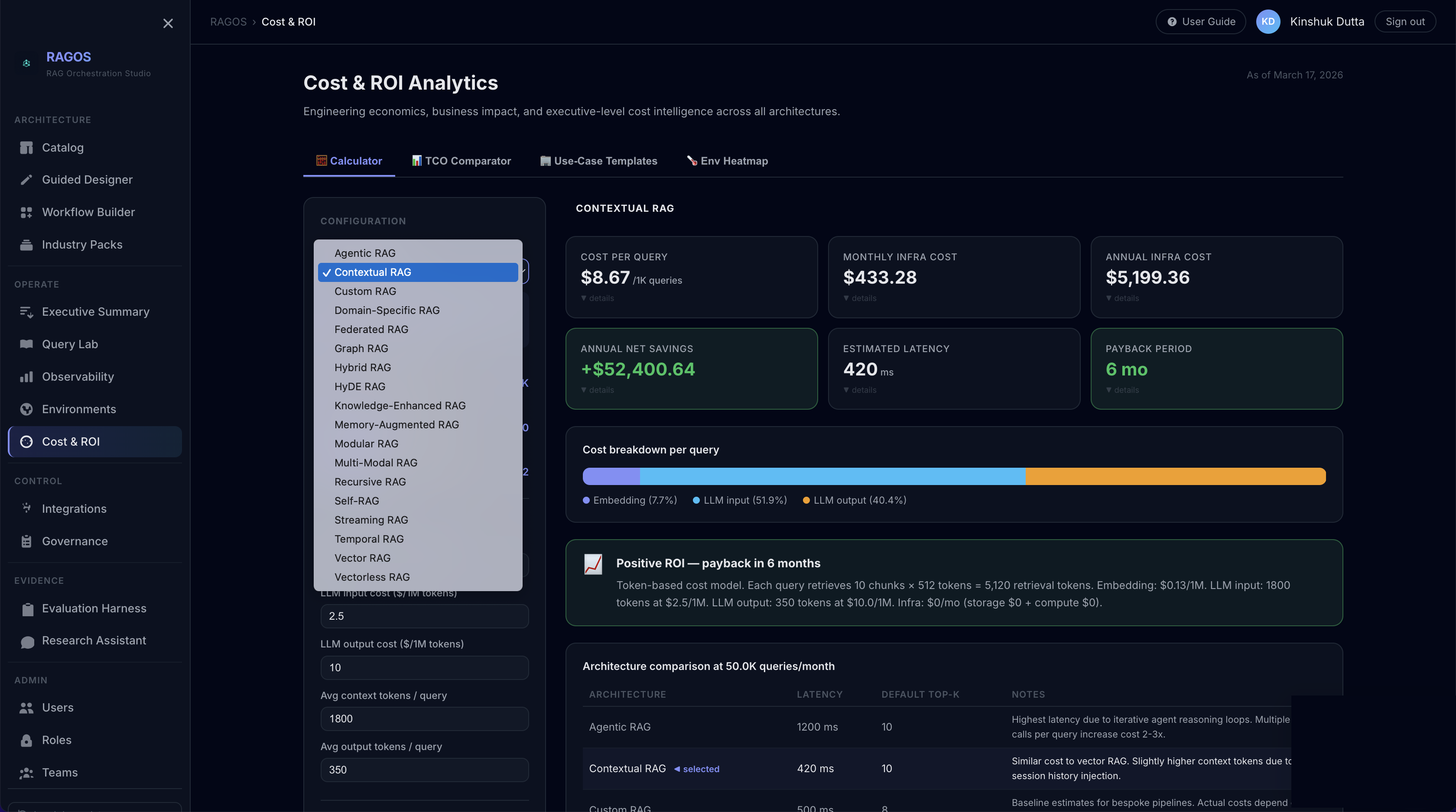Open Observability bar chart icon
The width and height of the screenshot is (1456, 812).
pos(26,377)
